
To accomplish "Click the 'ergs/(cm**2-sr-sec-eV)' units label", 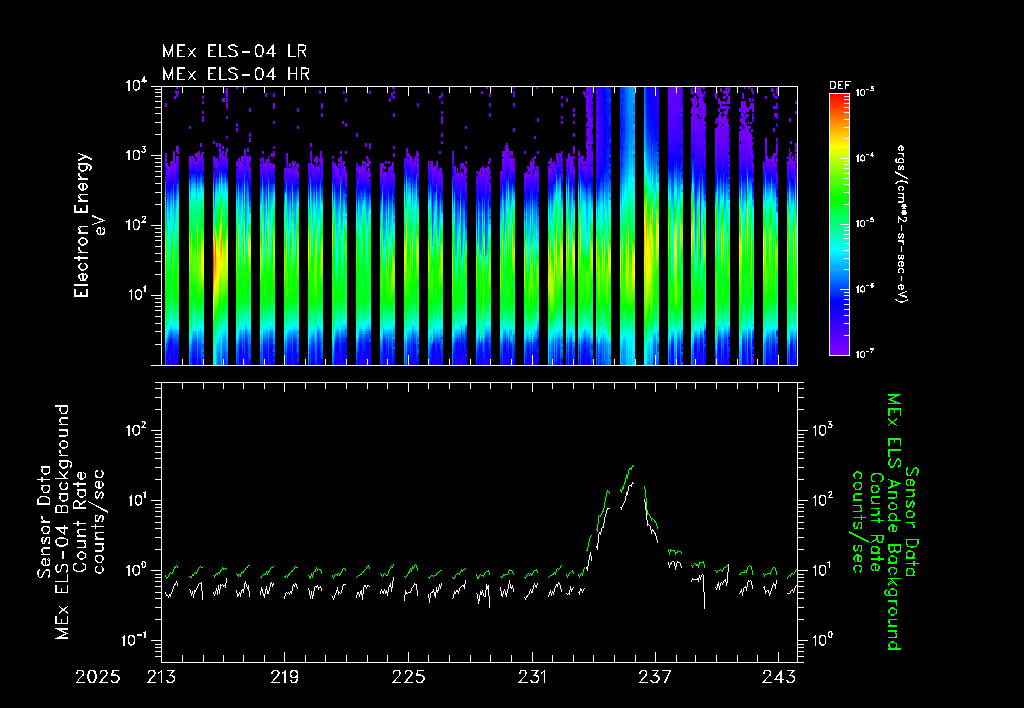I will pos(901,223).
